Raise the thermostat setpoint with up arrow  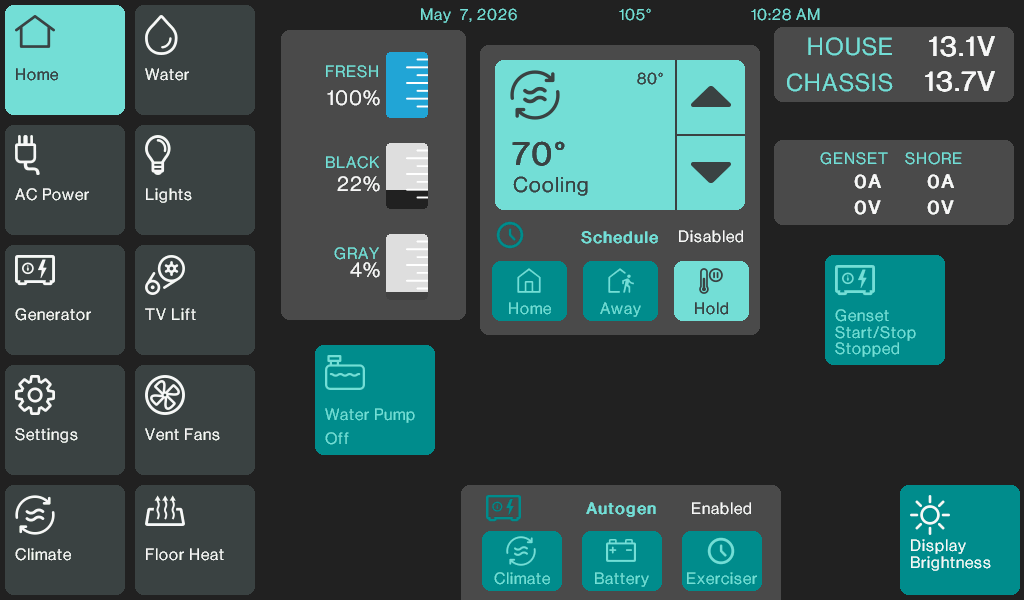(711, 97)
